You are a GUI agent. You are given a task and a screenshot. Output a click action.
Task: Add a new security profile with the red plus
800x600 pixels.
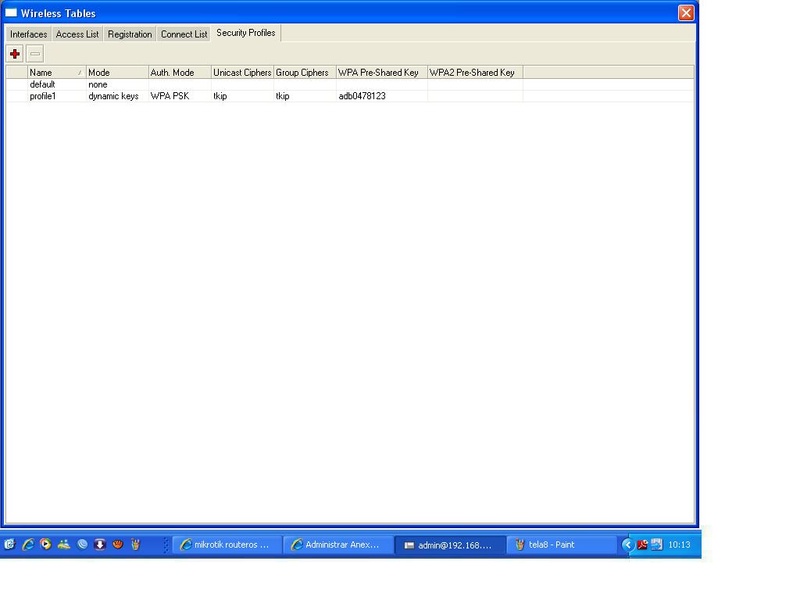15,54
